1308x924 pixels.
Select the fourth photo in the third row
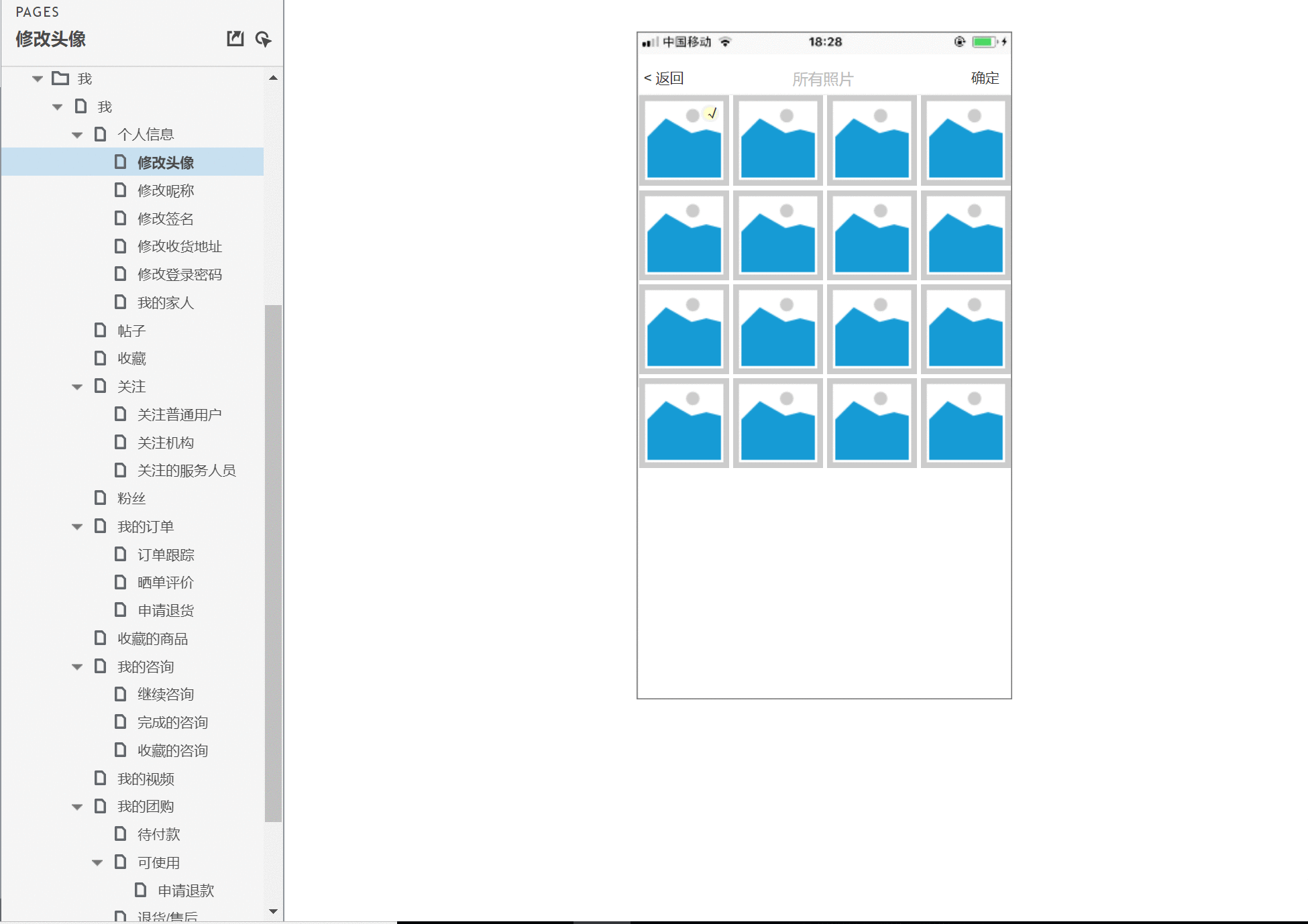pos(966,329)
